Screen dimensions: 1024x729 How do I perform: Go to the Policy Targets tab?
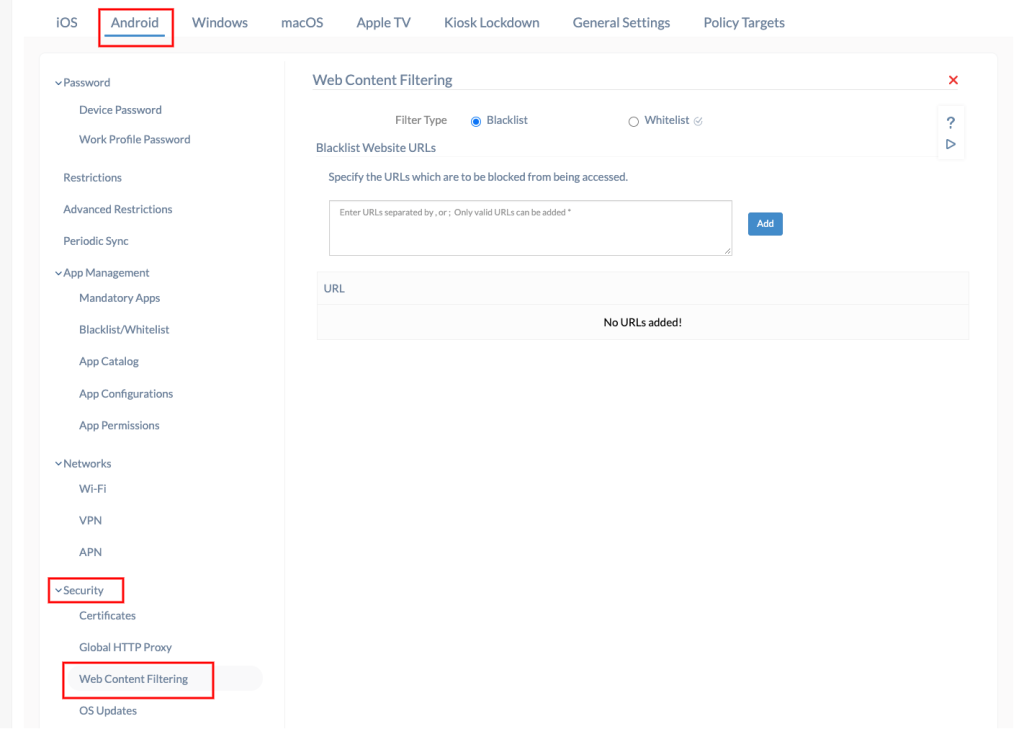(x=743, y=23)
